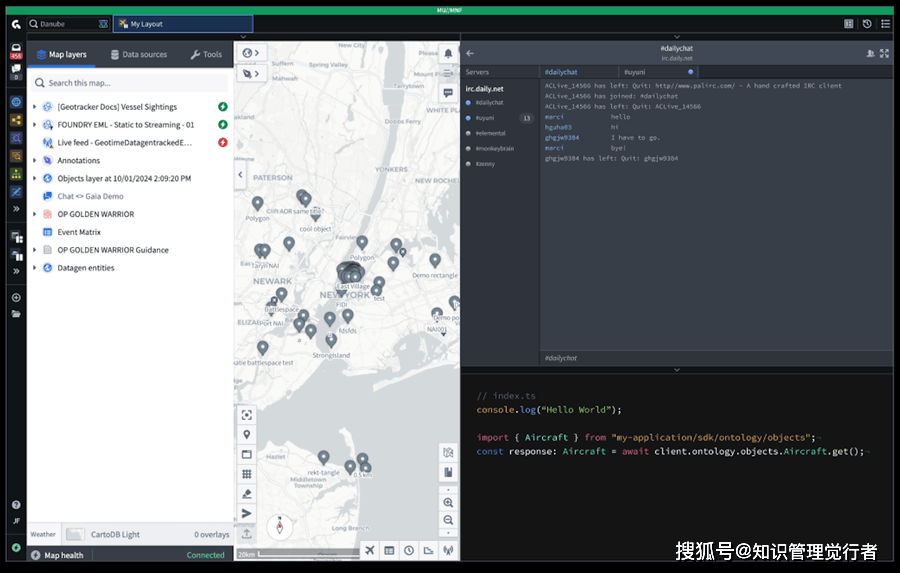The height and width of the screenshot is (573, 900).
Task: Click the zoom out magnifier button
Action: [x=448, y=520]
